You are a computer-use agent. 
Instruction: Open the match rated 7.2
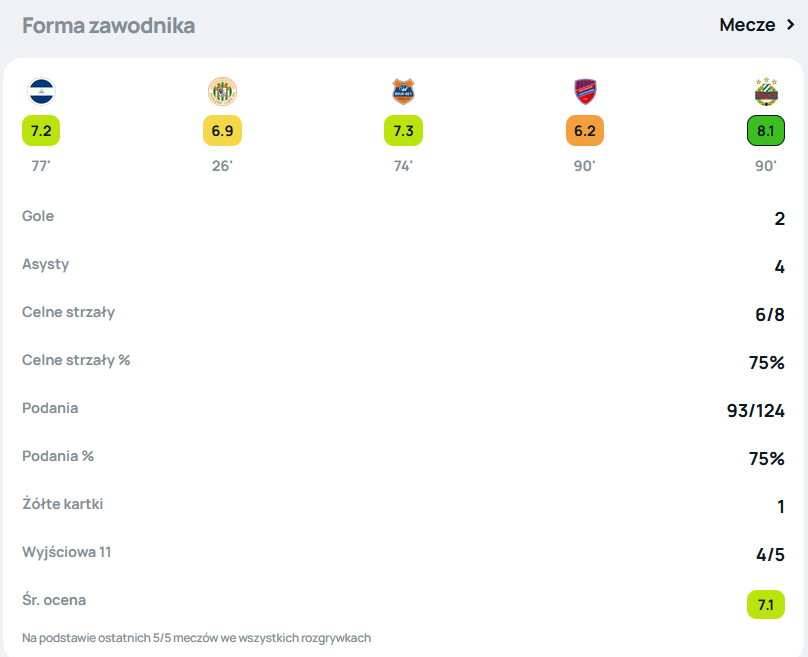[41, 131]
